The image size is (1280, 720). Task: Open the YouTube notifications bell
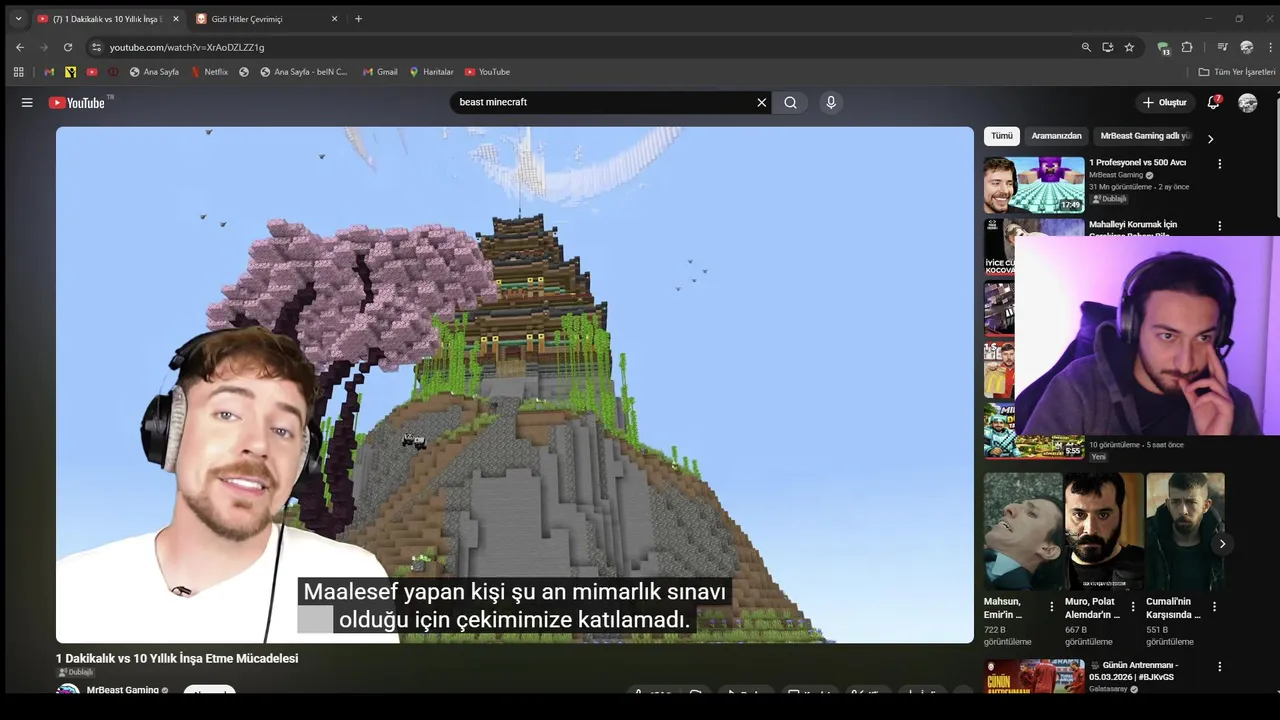click(1213, 102)
